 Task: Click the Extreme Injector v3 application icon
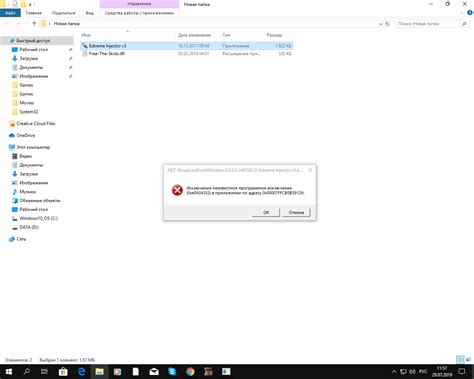(x=85, y=46)
